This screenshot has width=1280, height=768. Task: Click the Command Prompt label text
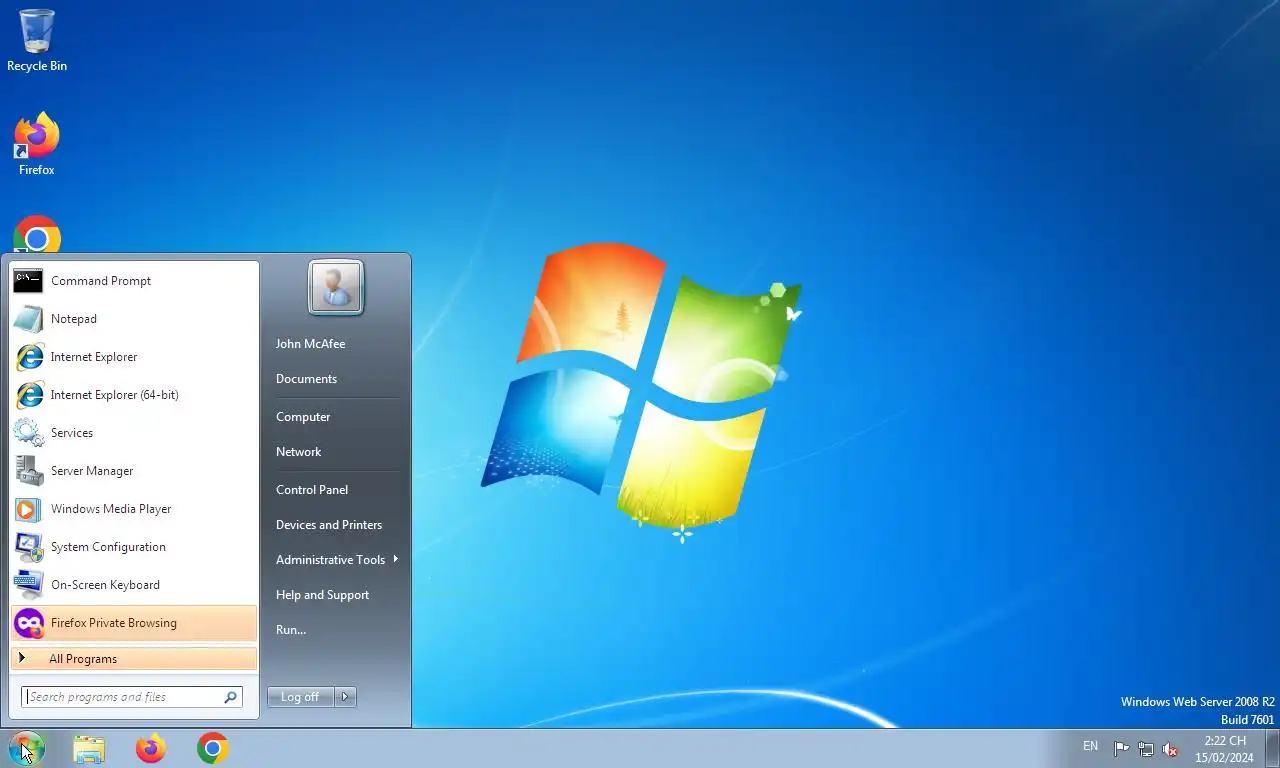(x=101, y=281)
